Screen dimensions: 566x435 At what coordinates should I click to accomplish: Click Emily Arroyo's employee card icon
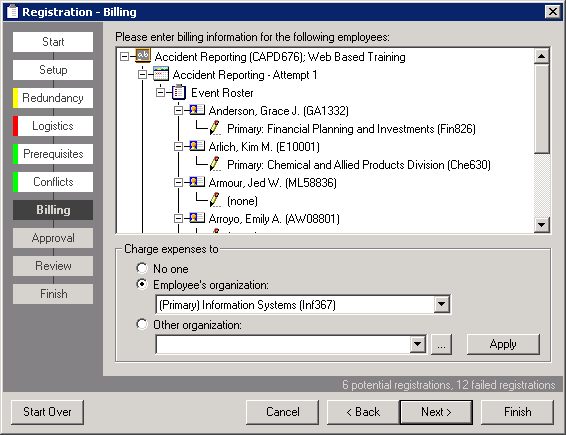(197, 218)
